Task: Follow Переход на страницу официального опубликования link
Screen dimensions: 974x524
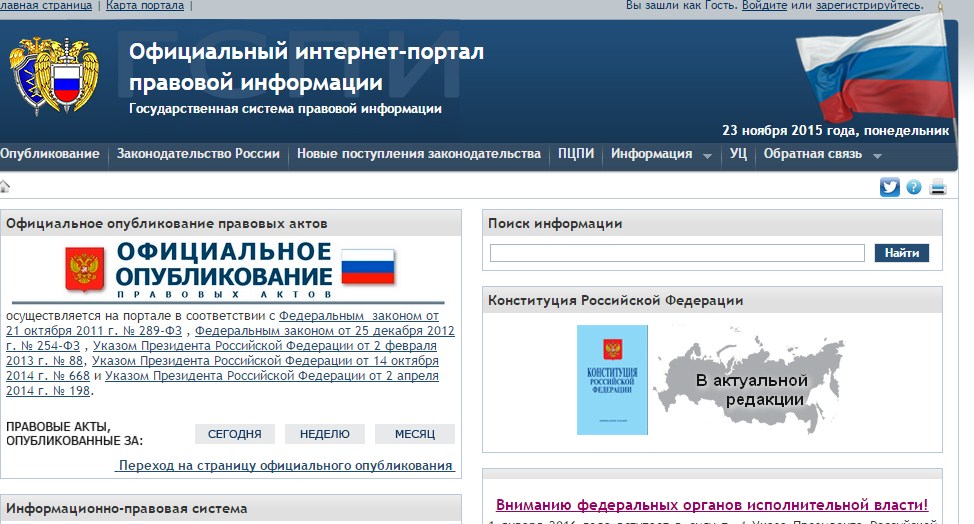Action: 285,466
